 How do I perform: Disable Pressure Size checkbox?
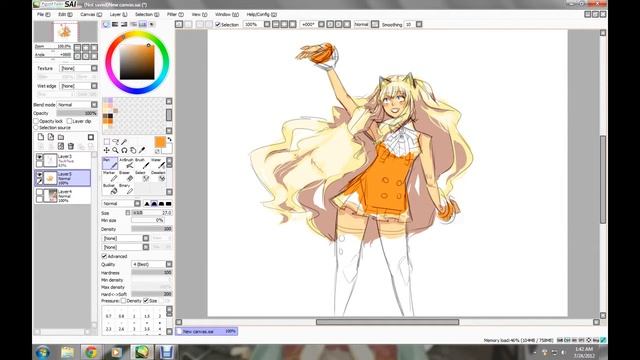pyautogui.click(x=146, y=301)
